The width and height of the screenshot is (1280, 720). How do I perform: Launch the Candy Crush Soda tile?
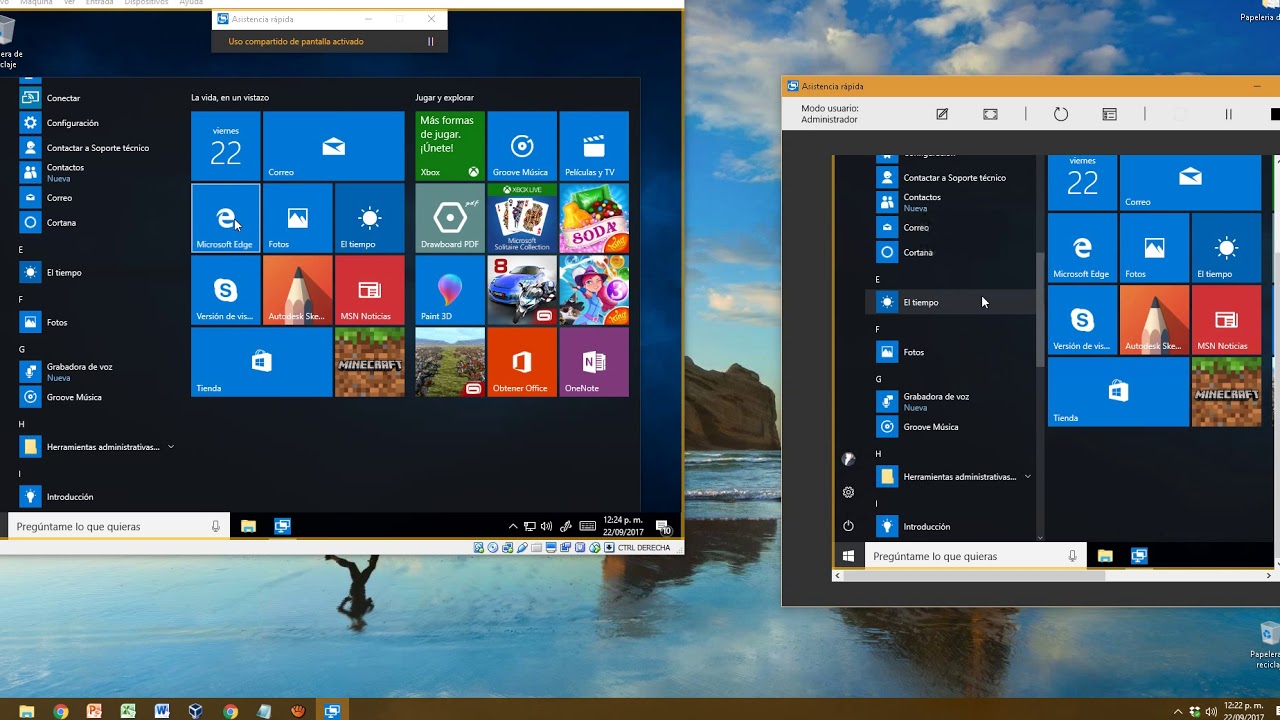(594, 218)
